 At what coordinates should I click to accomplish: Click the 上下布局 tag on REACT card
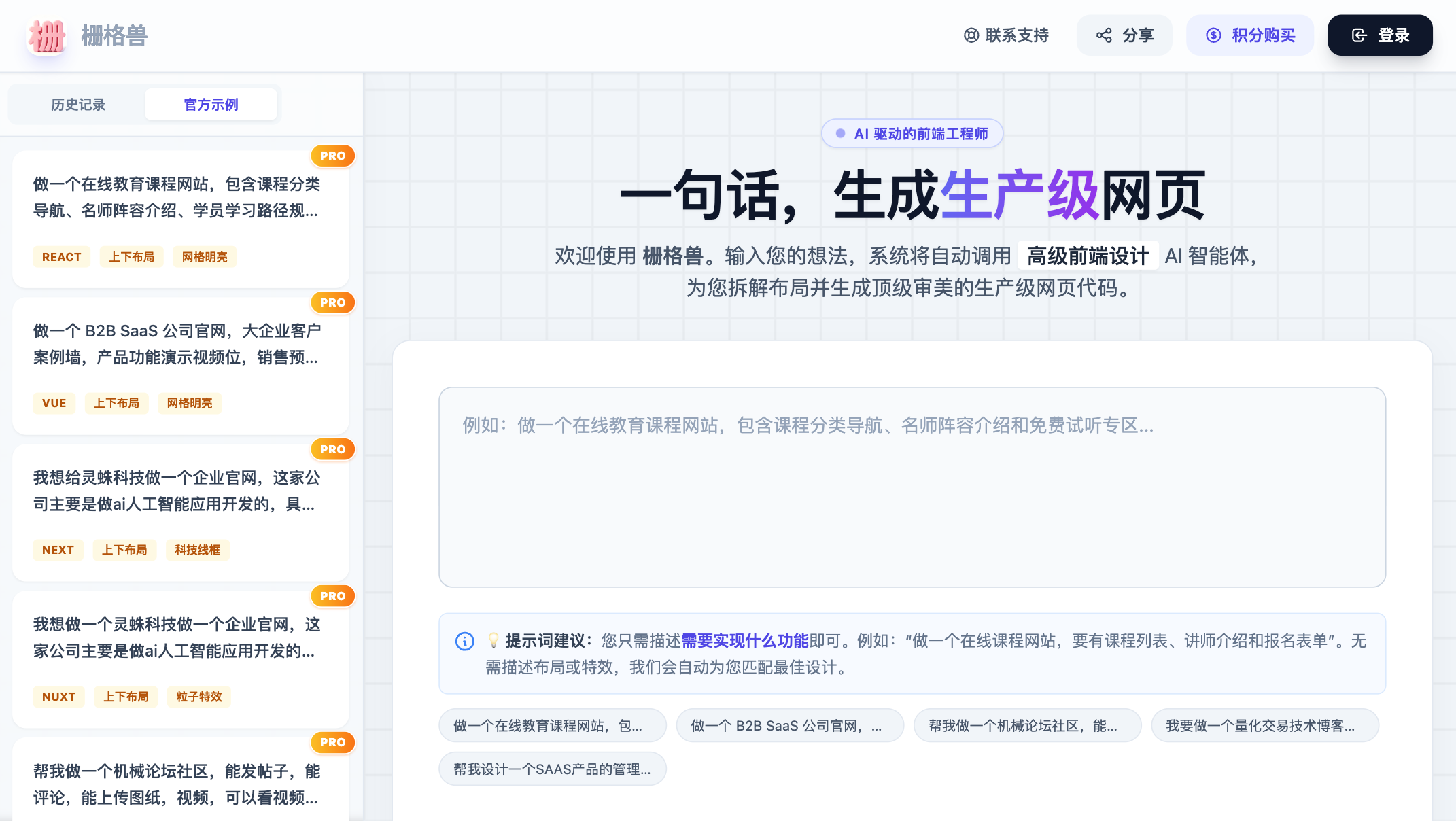click(132, 257)
